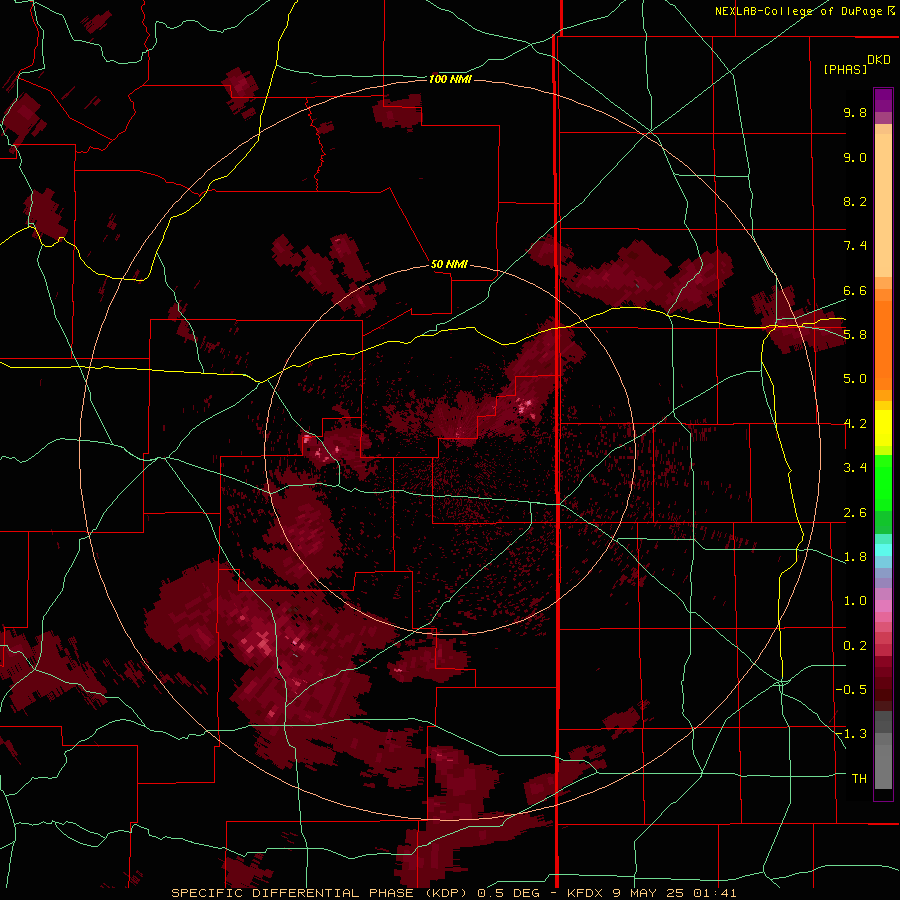The image size is (900, 900).
Task: Click the 50 NMI range ring label
Action: pyautogui.click(x=449, y=264)
